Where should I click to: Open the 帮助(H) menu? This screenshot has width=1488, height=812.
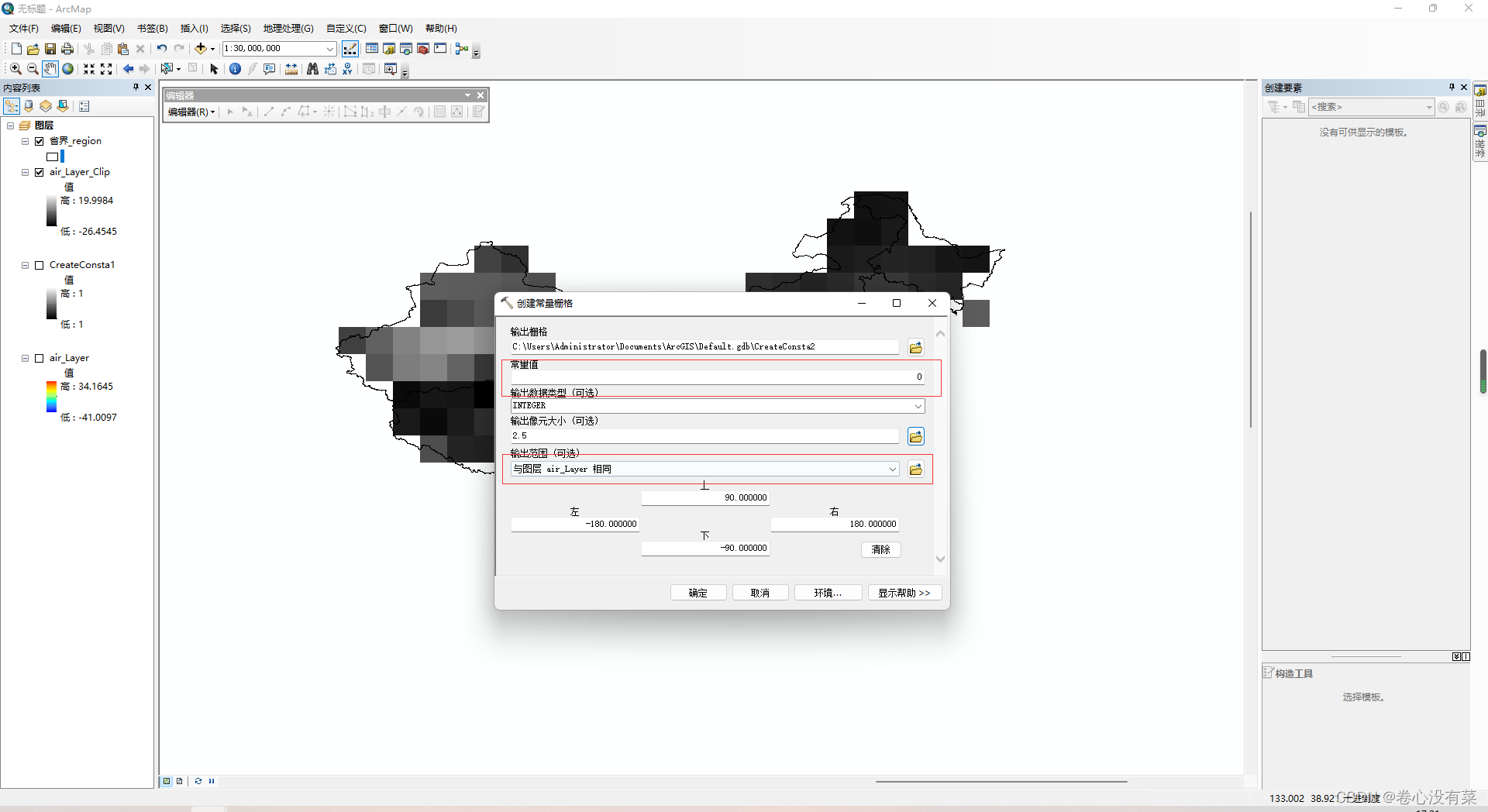click(x=441, y=29)
